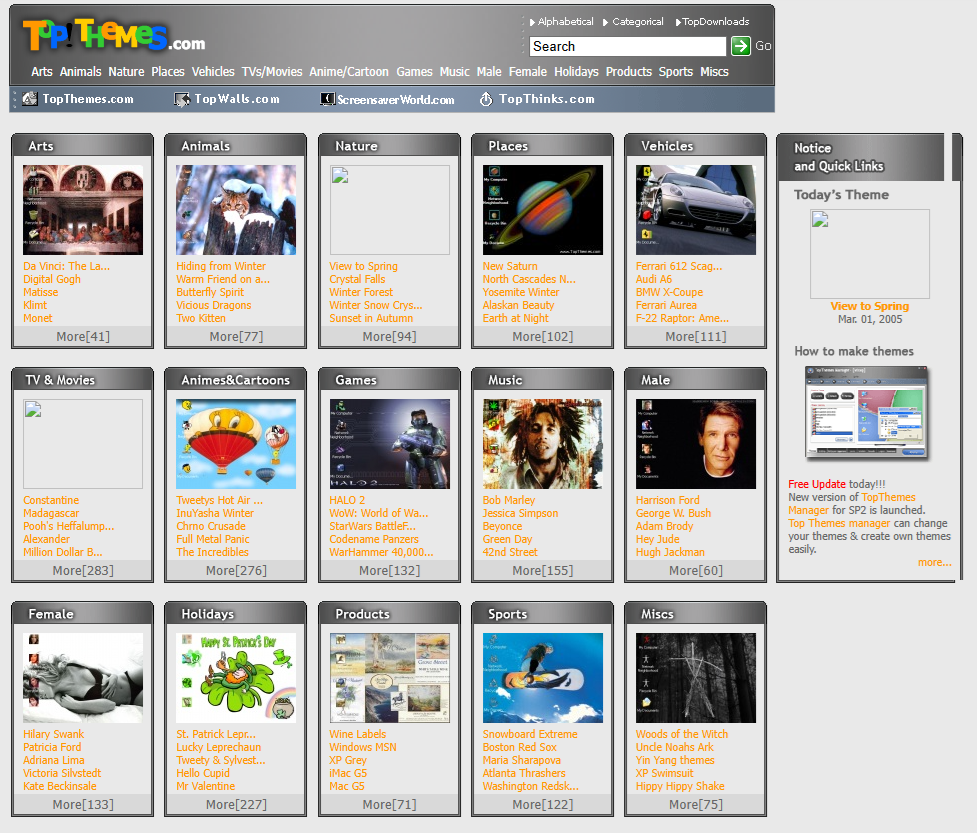Open the Bob Marley theme thumbnail

[x=543, y=444]
